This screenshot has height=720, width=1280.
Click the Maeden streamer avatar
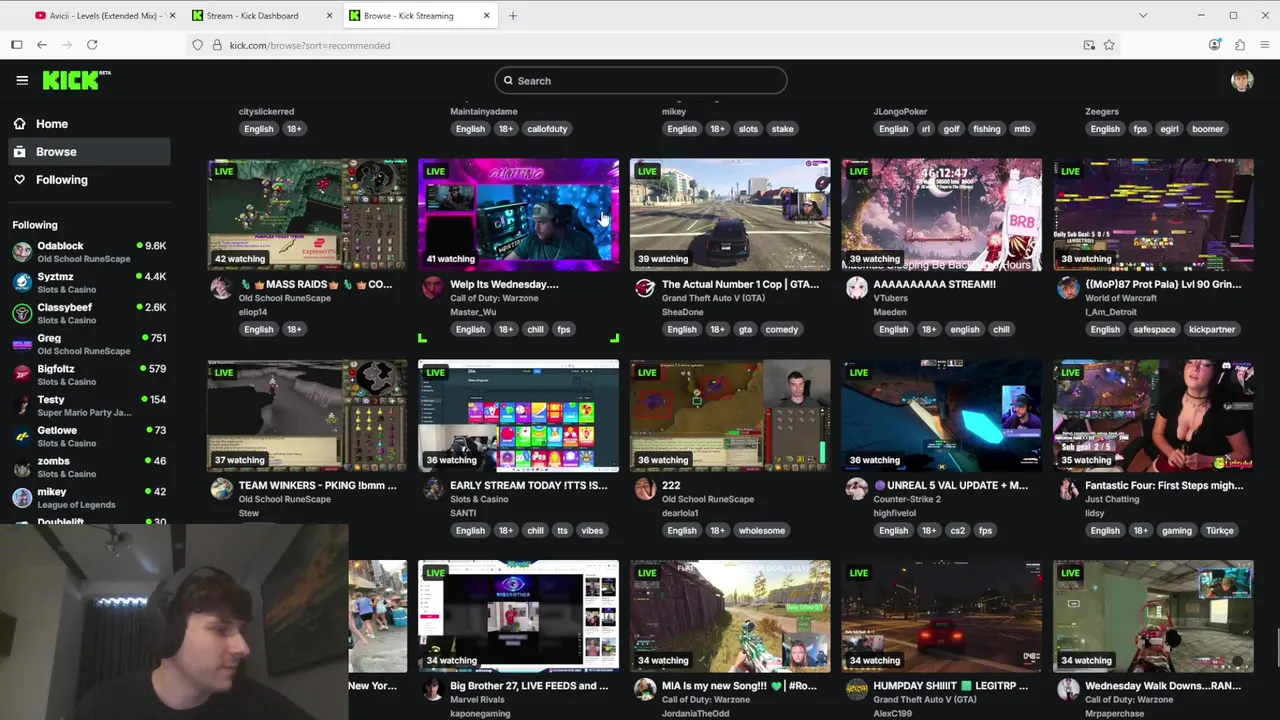click(x=857, y=288)
